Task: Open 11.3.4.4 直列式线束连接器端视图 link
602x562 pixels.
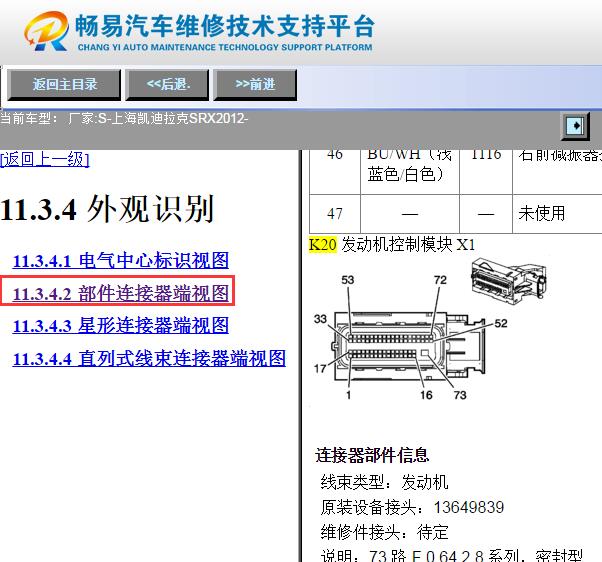Action: click(x=149, y=359)
